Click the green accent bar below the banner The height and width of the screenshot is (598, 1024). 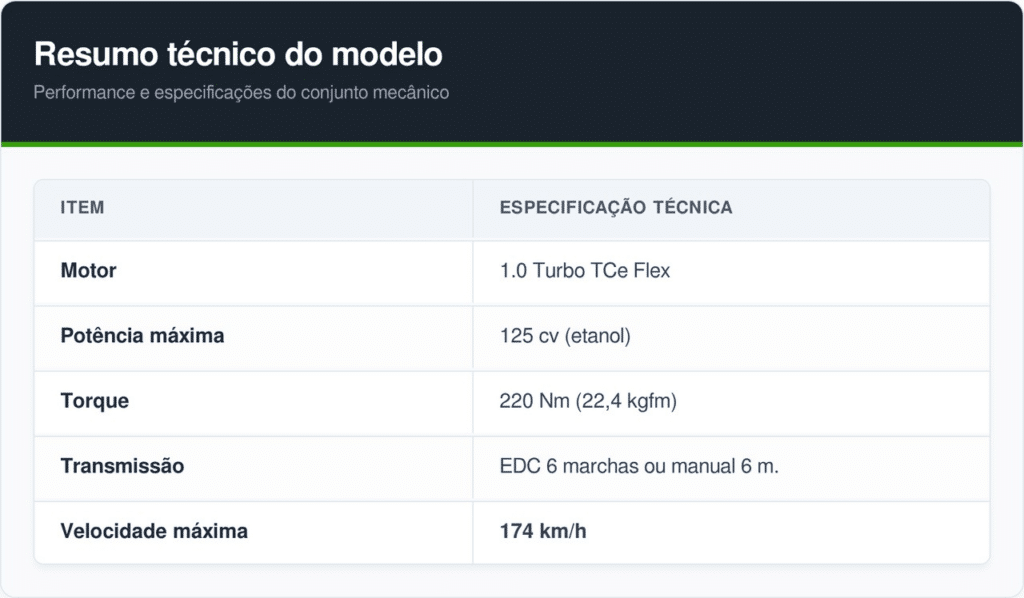(512, 145)
